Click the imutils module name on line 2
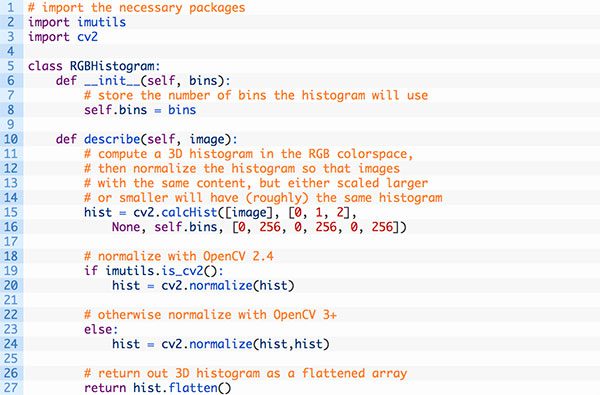 click(x=101, y=22)
